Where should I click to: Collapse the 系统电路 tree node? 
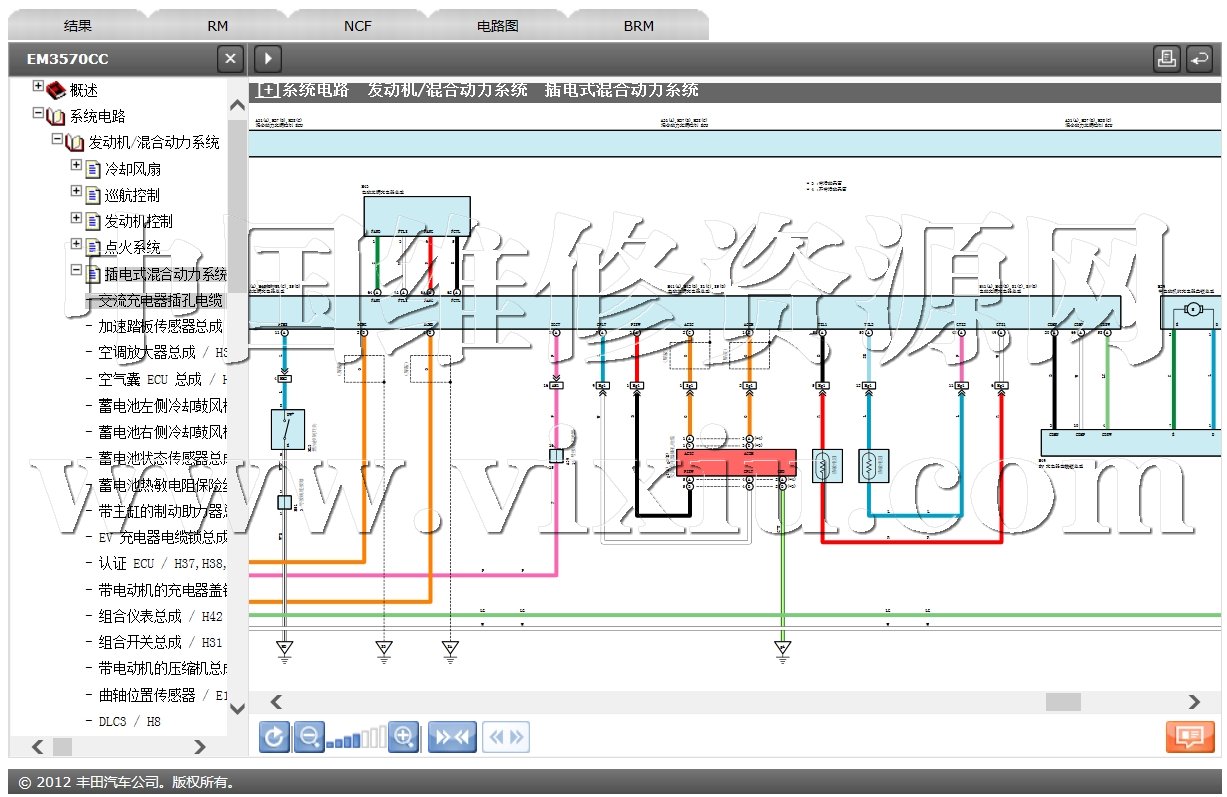[x=39, y=114]
